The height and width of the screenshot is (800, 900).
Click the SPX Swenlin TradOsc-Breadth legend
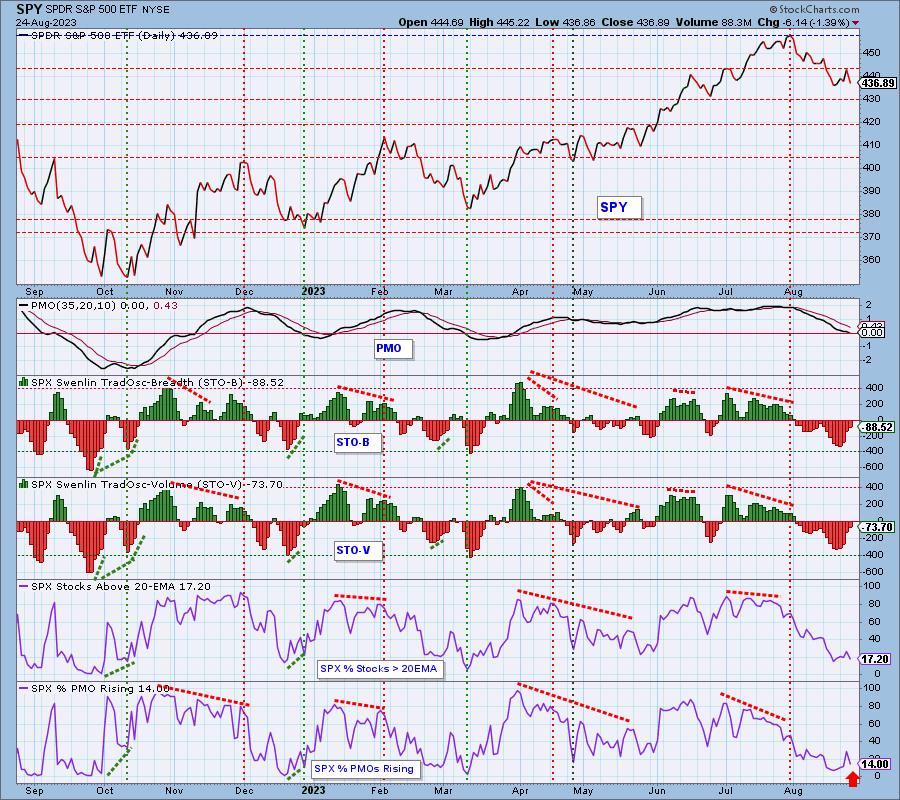pyautogui.click(x=152, y=382)
